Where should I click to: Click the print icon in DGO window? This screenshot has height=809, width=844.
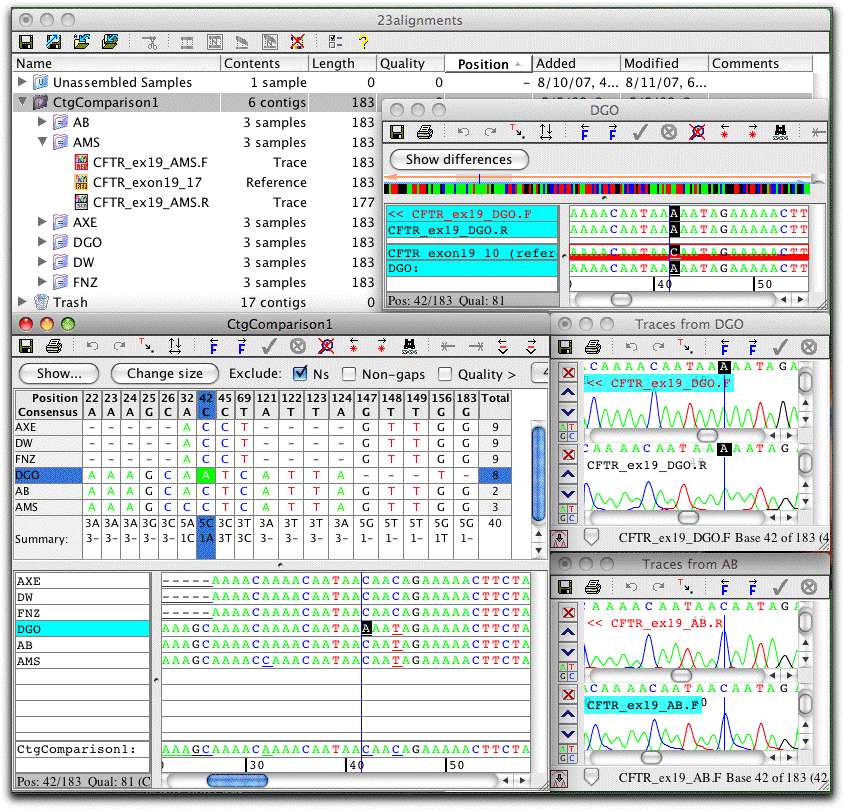click(425, 132)
